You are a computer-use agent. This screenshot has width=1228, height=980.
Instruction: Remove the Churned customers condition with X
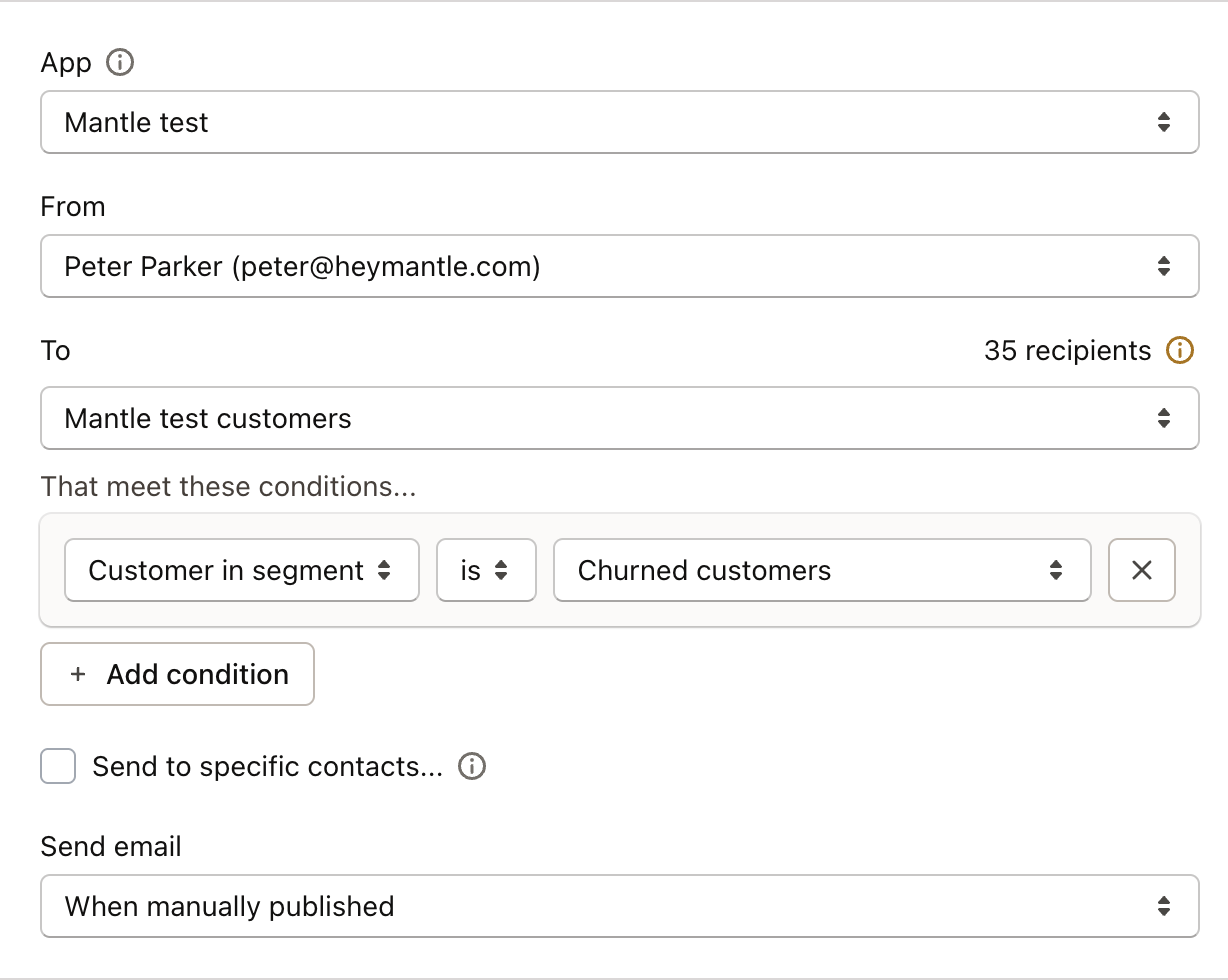tap(1141, 570)
